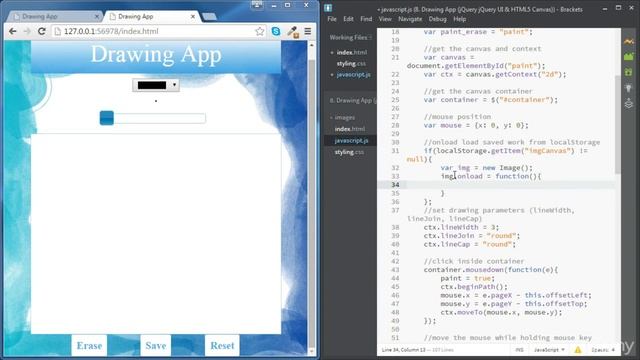Select index.html in Working Files
Screen dimensions: 640x360
pos(351,52)
